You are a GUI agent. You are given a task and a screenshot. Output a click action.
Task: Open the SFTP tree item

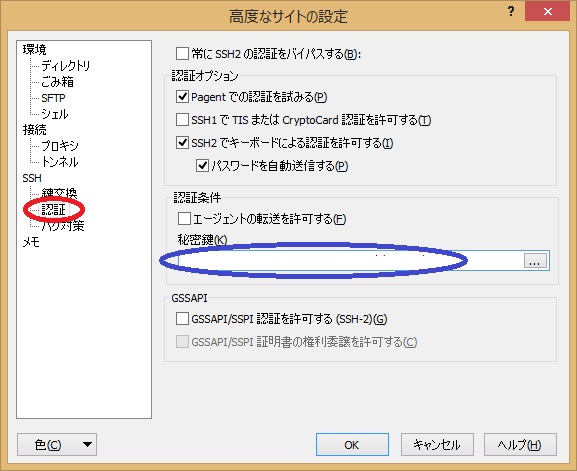53,98
